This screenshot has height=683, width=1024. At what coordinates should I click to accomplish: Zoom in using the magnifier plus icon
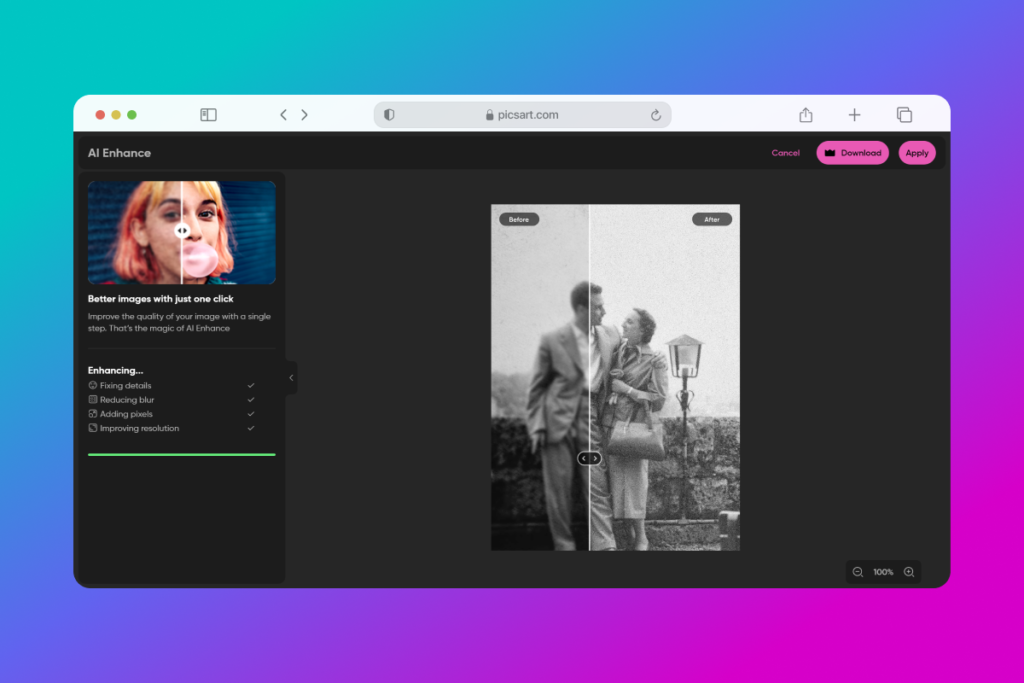pyautogui.click(x=908, y=571)
